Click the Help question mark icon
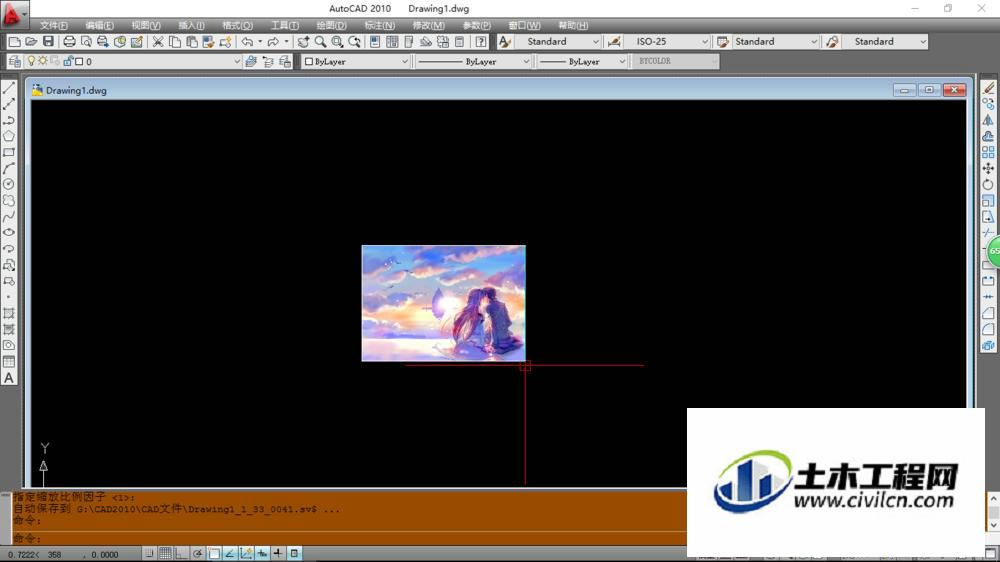This screenshot has width=1000, height=562. tap(481, 41)
